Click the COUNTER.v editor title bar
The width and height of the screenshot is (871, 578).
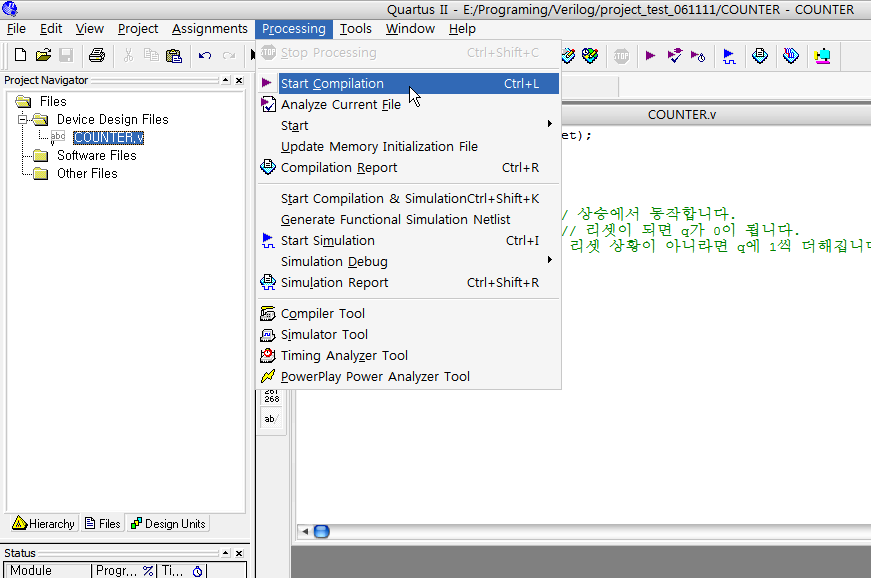click(682, 114)
